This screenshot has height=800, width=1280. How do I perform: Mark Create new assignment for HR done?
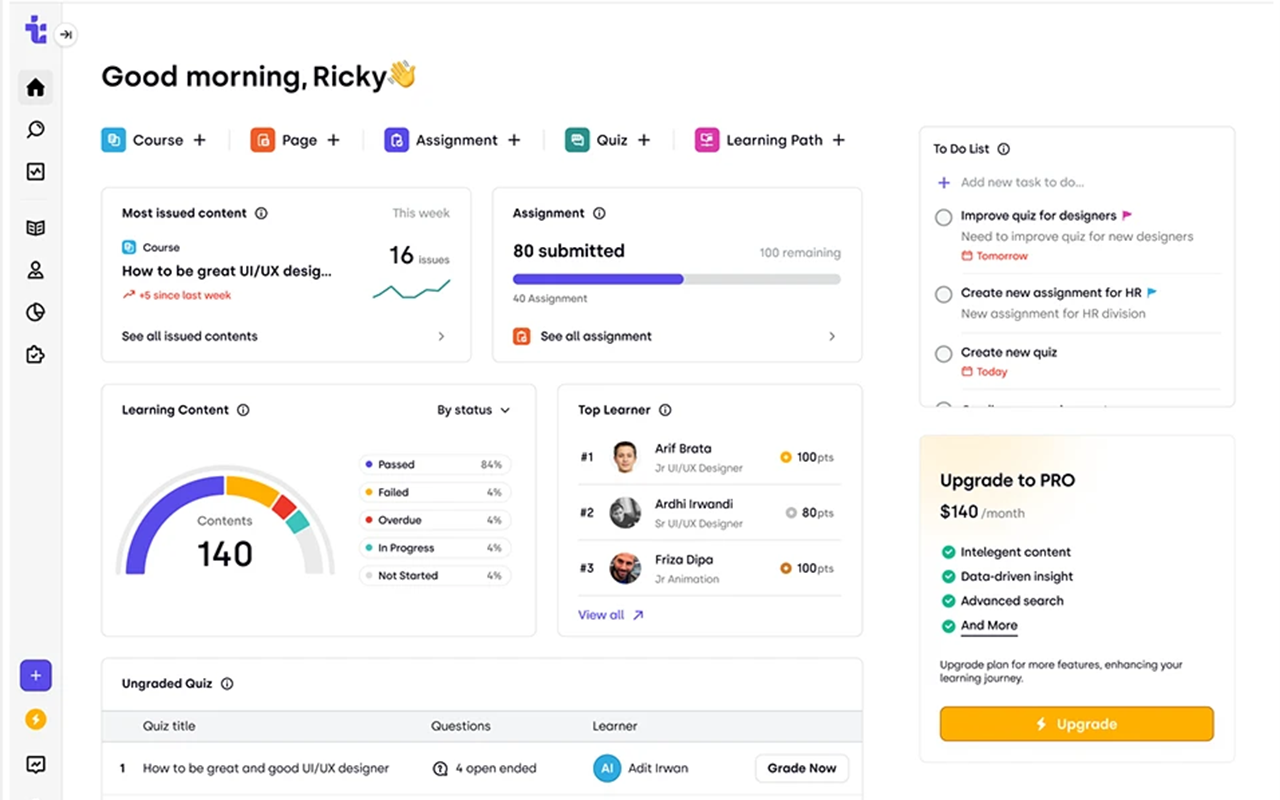tap(943, 294)
